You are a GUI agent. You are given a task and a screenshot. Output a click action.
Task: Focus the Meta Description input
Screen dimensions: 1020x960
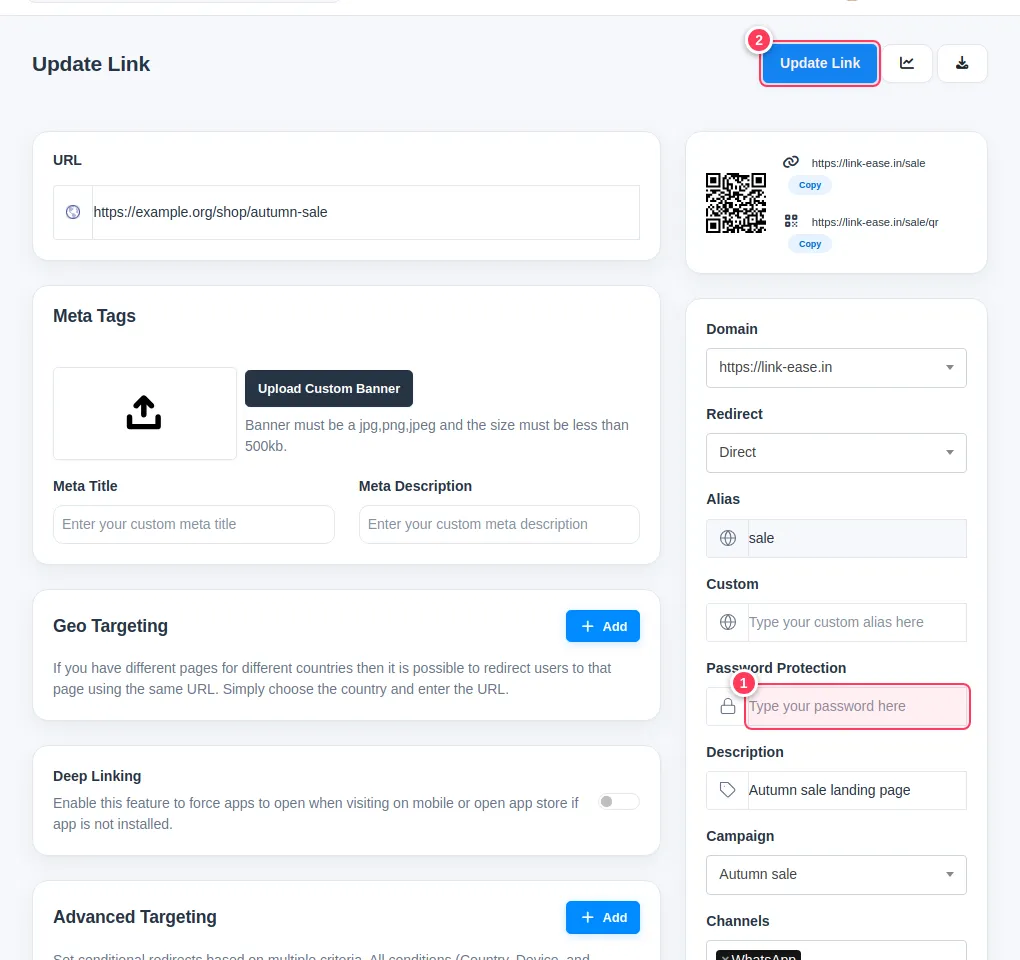[499, 524]
